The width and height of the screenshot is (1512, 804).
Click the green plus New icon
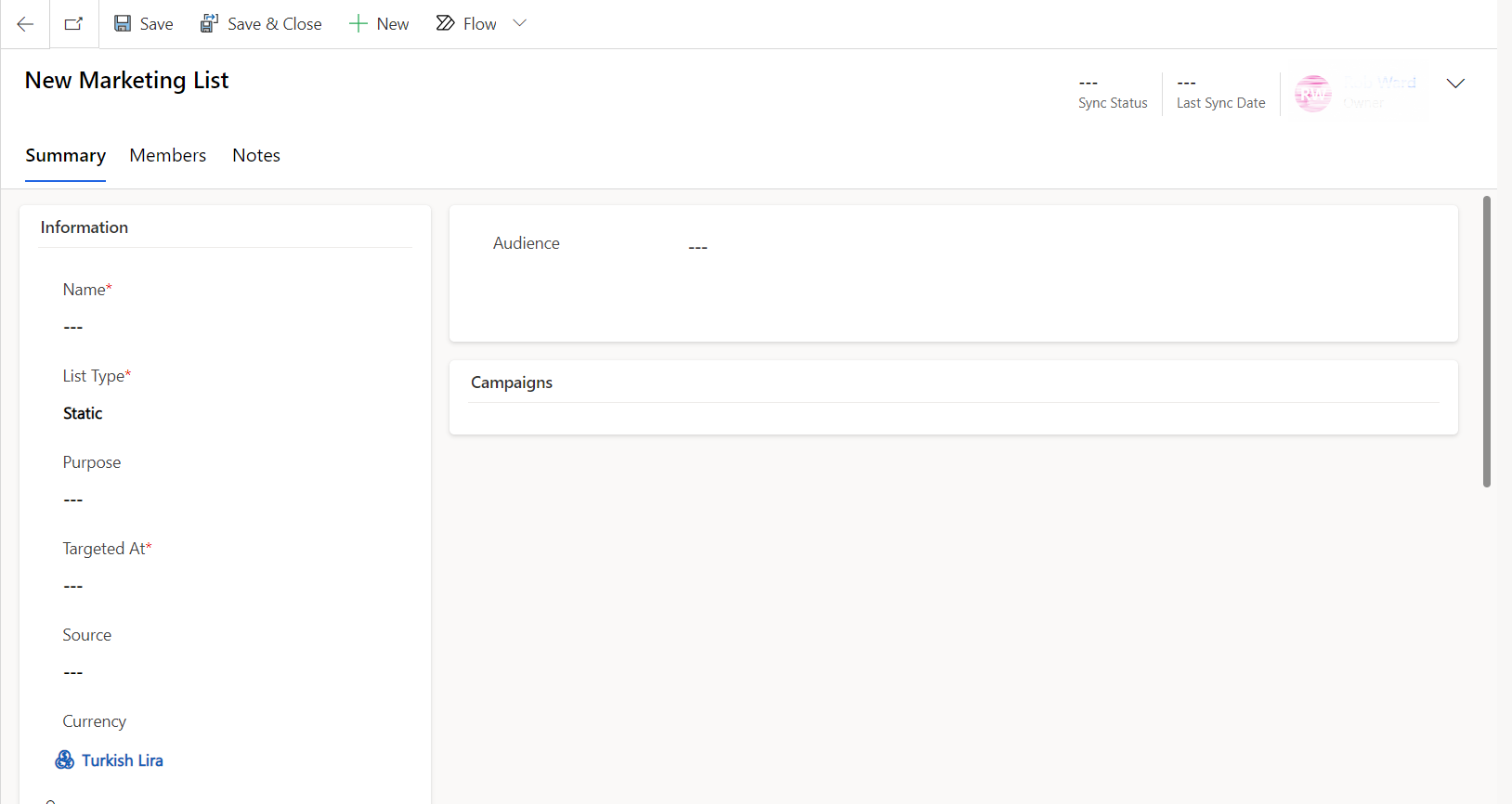point(358,24)
